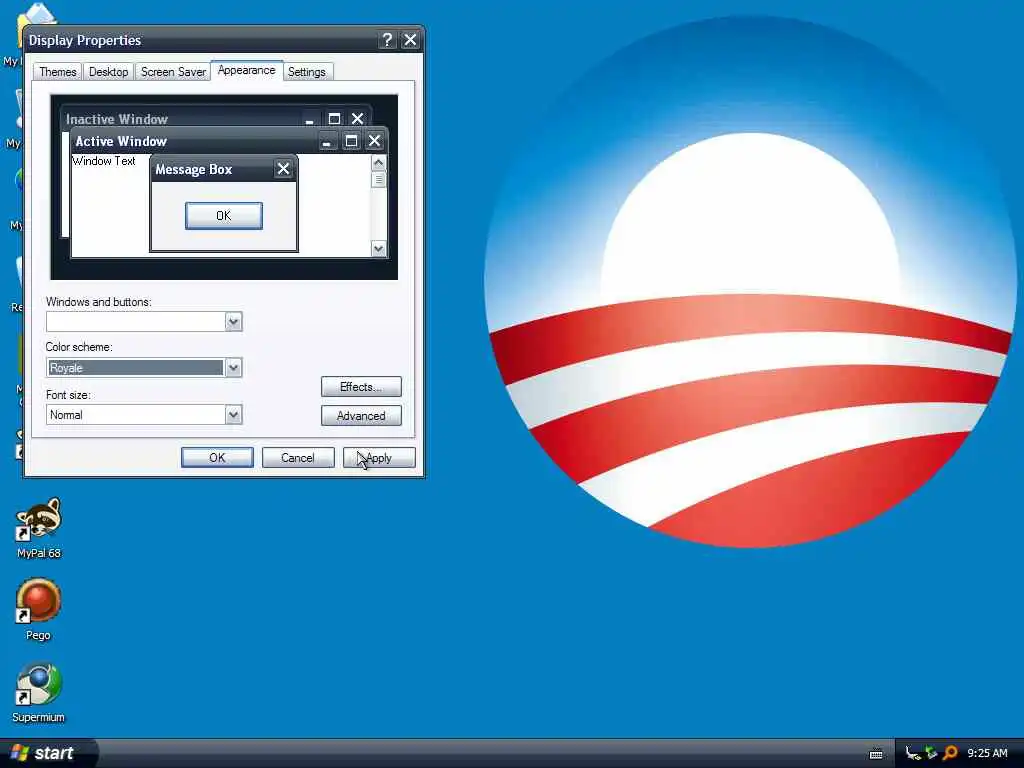Click the Active Window maximize button in preview
This screenshot has width=1024, height=768.
[351, 141]
